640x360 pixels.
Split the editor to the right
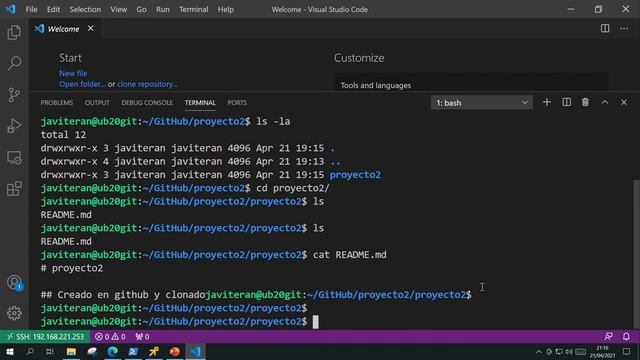point(605,29)
